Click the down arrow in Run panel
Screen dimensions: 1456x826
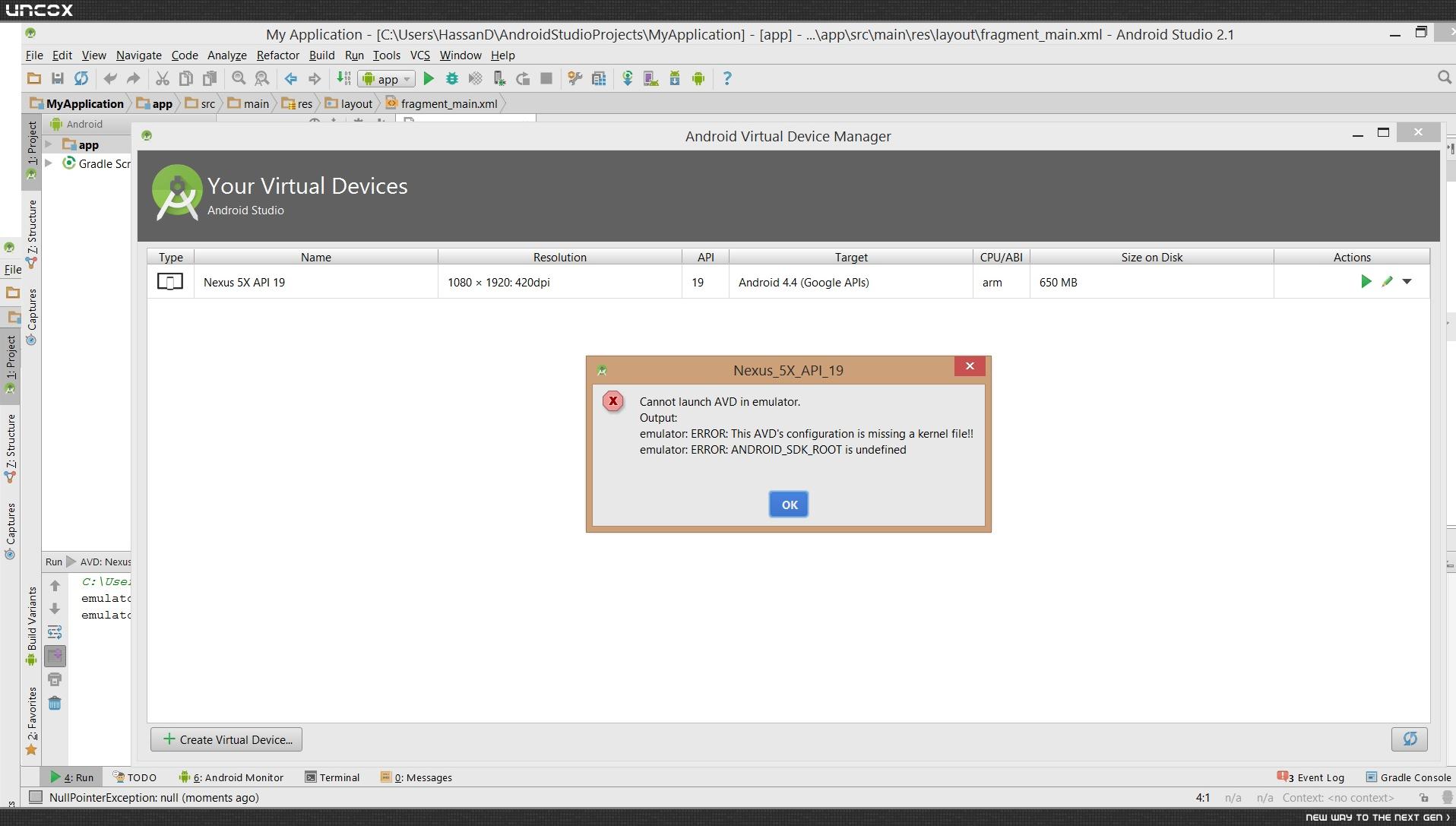click(55, 609)
